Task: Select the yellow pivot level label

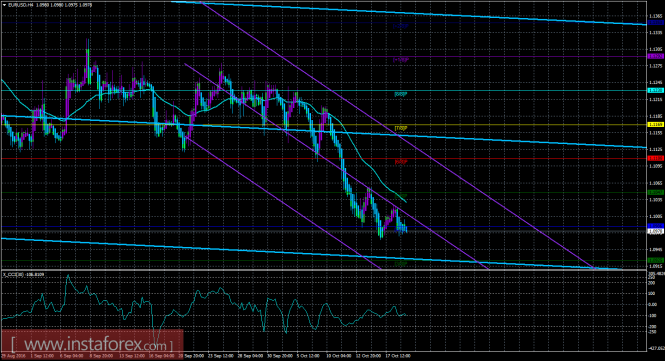Action: point(401,128)
